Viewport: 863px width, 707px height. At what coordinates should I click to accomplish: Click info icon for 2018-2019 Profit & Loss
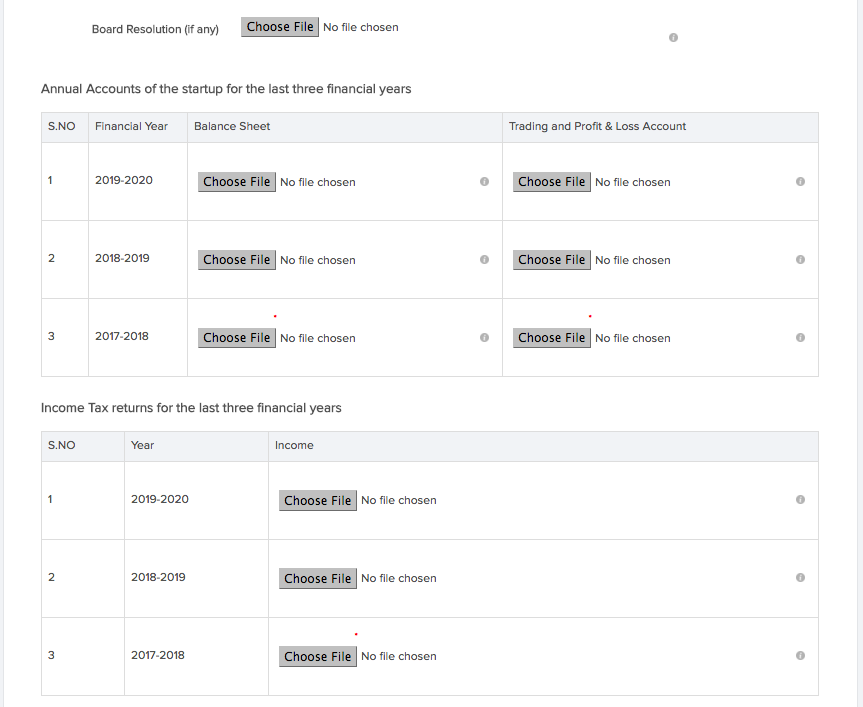point(800,260)
